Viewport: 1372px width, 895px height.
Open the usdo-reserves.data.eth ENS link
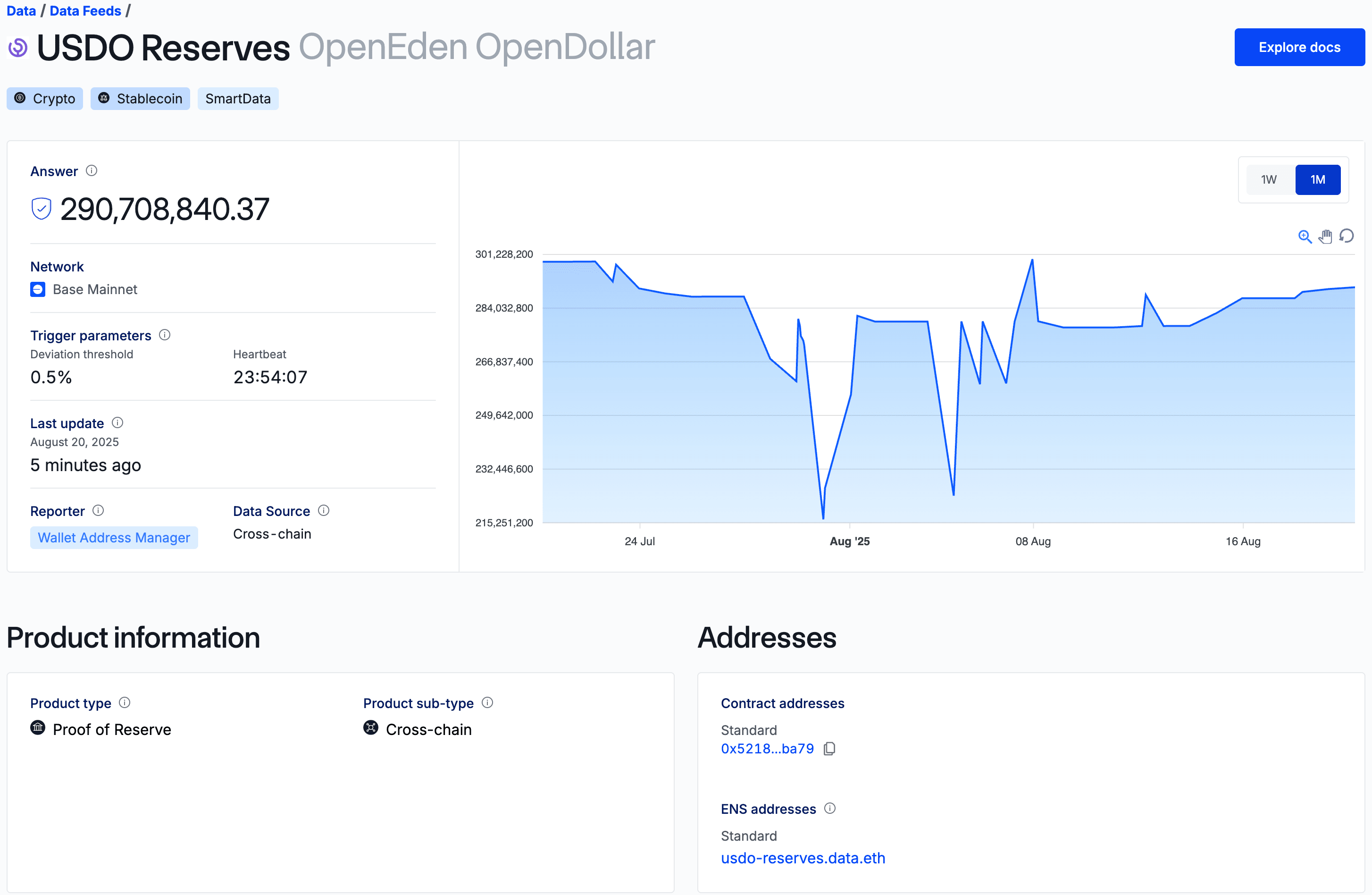coord(803,858)
